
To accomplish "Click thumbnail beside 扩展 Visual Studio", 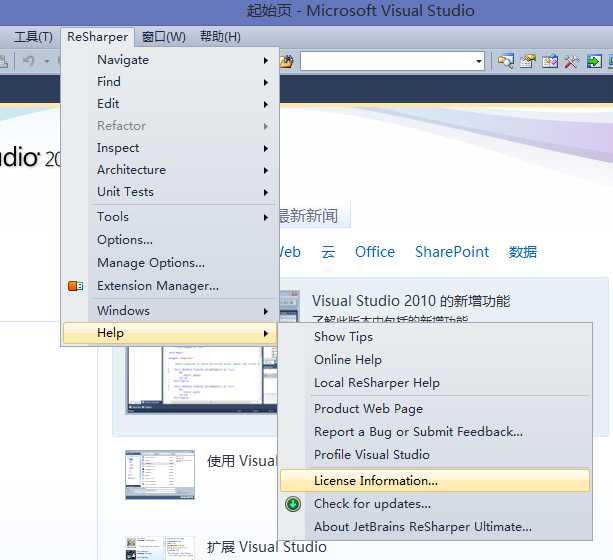I will (x=160, y=548).
